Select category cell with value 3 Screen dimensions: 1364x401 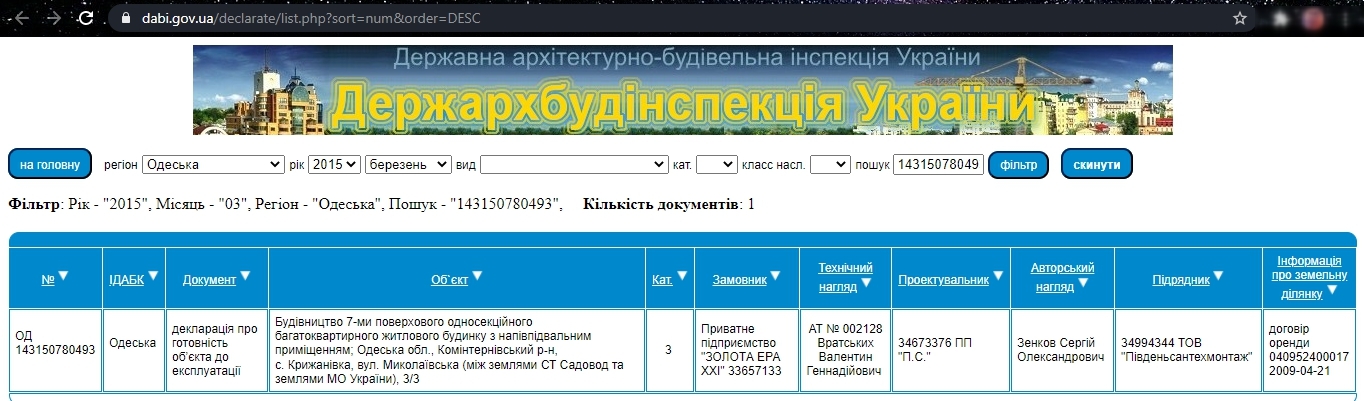pos(668,350)
